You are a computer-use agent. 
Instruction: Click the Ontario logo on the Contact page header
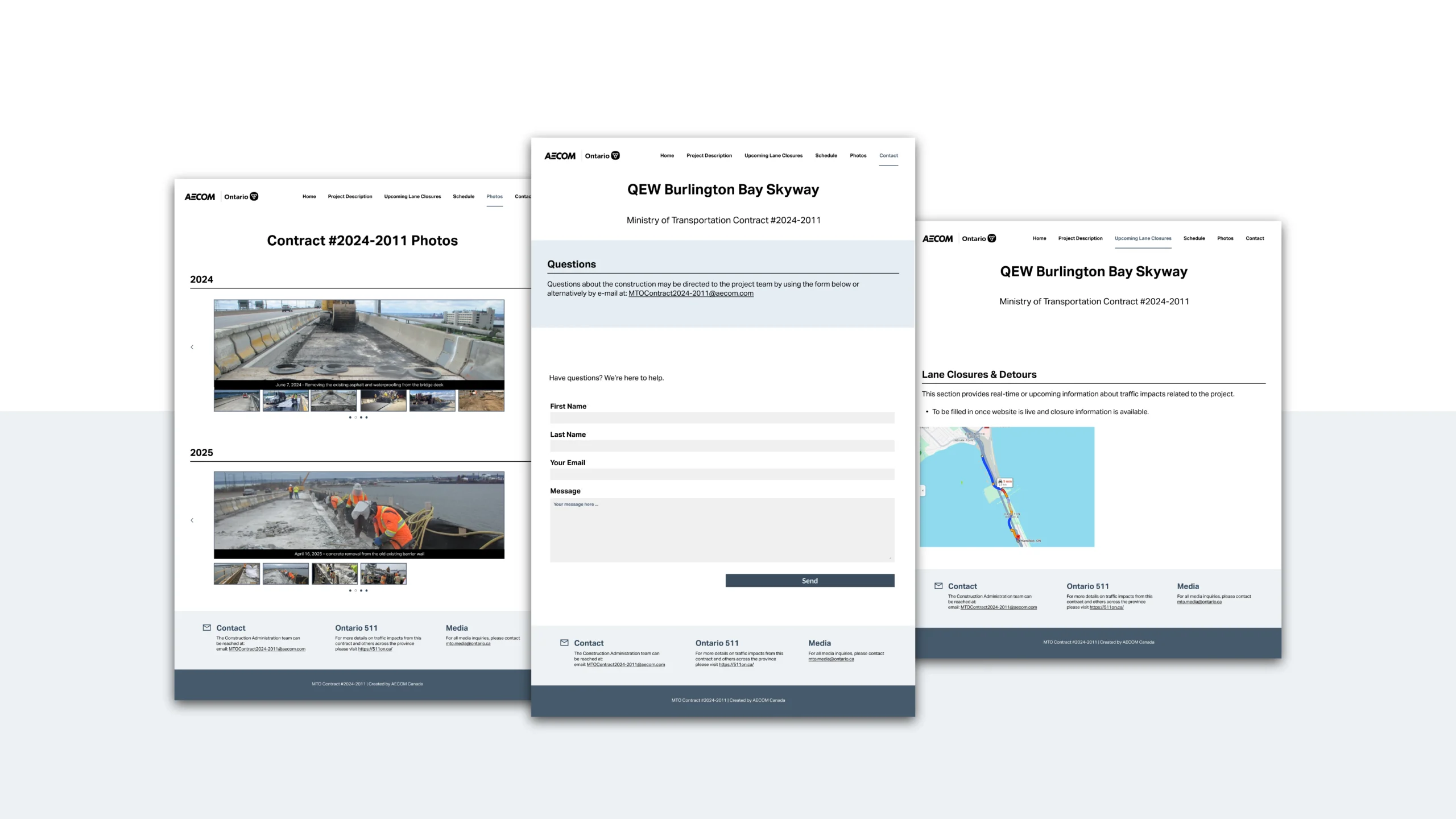coord(602,156)
